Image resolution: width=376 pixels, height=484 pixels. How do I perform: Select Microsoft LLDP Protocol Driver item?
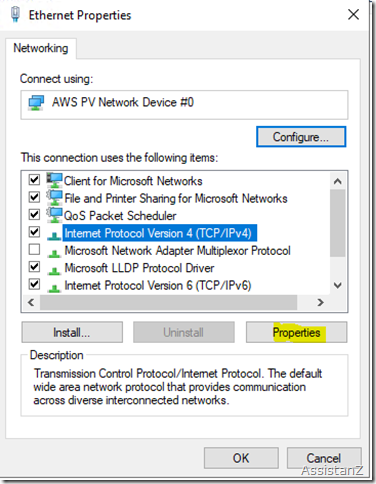(x=139, y=268)
